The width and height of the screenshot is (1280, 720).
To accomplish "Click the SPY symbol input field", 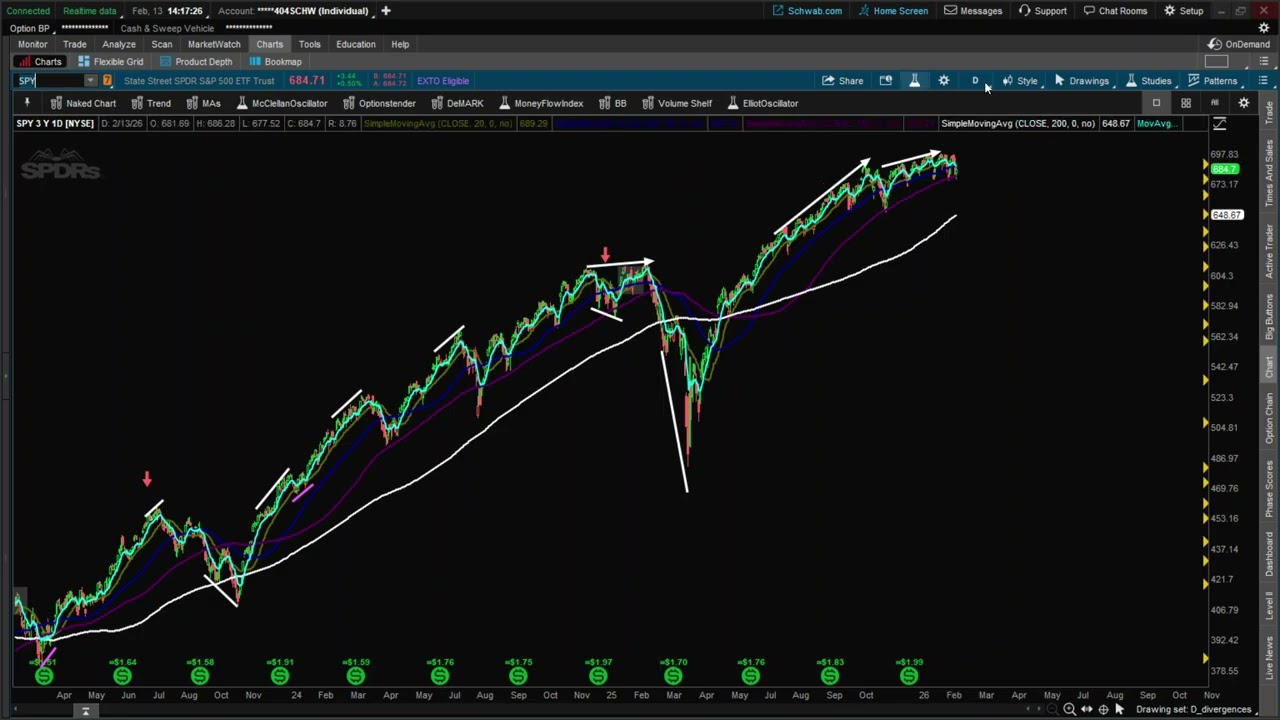I will click(x=50, y=81).
